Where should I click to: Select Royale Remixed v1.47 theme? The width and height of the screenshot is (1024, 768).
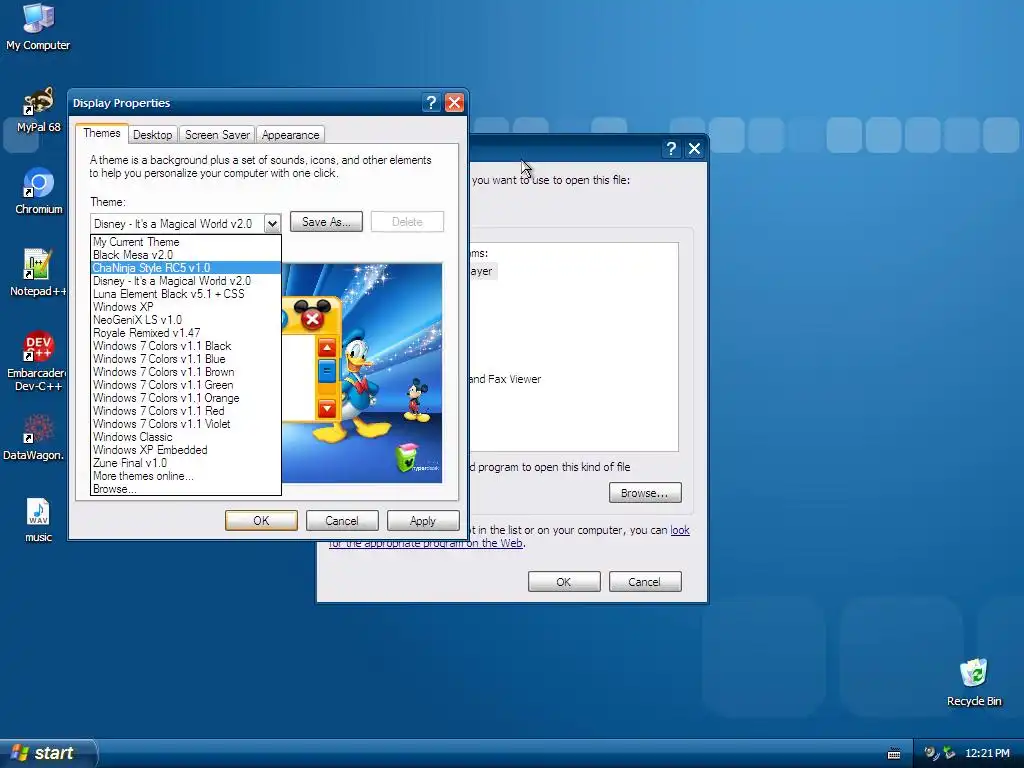[185, 333]
